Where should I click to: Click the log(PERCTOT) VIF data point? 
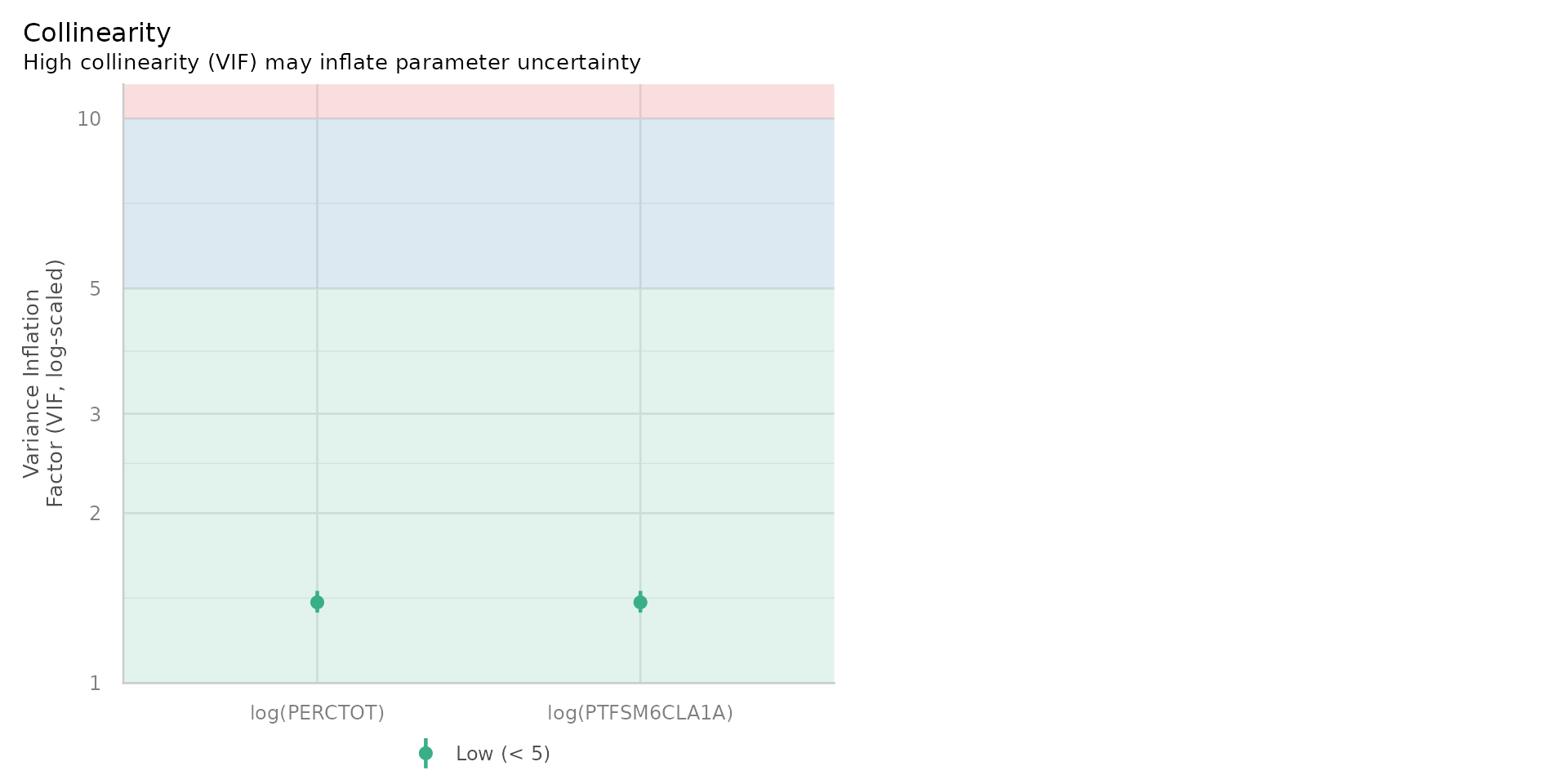pyautogui.click(x=317, y=603)
